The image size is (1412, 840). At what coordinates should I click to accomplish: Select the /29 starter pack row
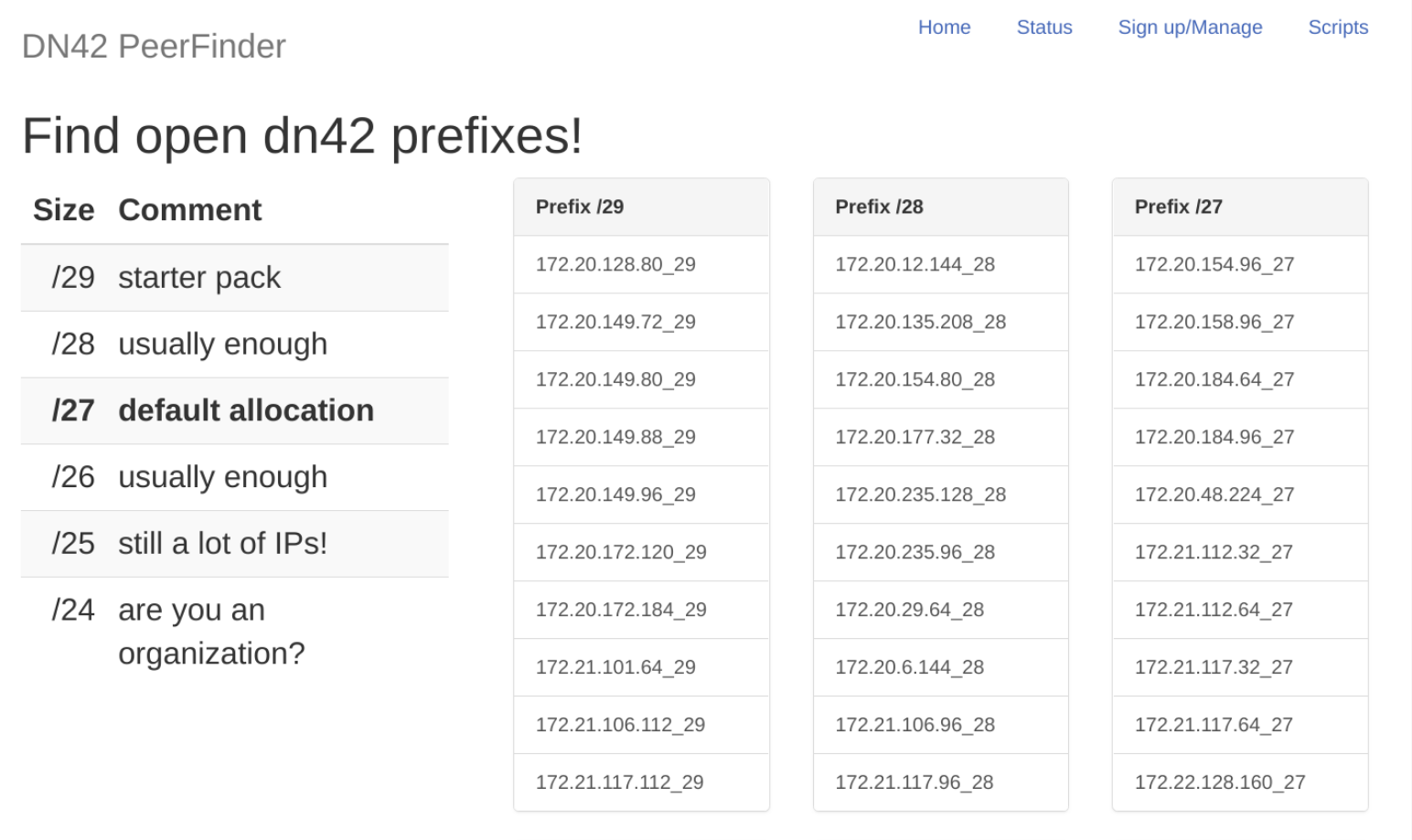pyautogui.click(x=235, y=278)
